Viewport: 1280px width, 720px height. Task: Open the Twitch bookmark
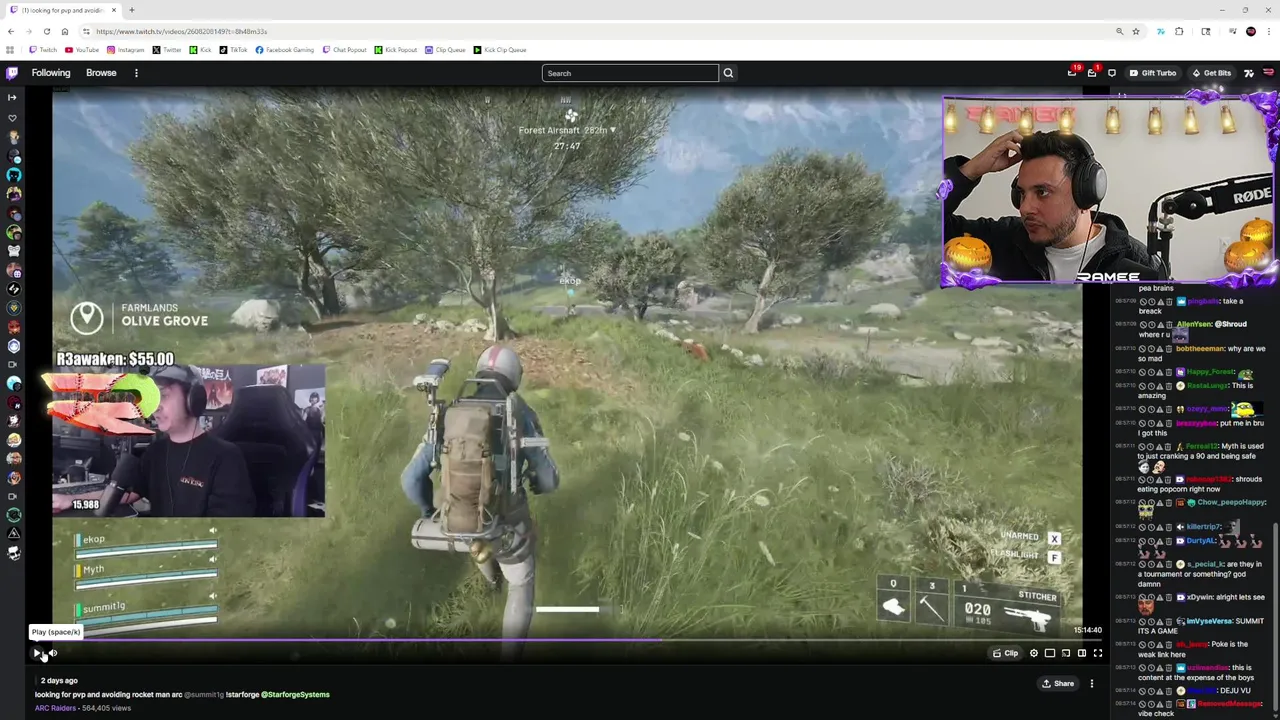(x=43, y=50)
